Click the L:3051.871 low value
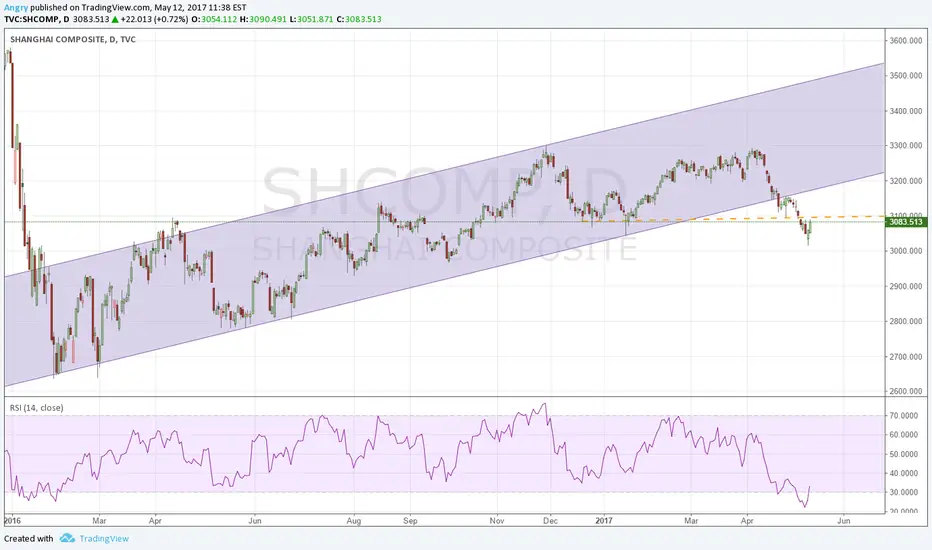The height and width of the screenshot is (550, 932). (x=311, y=19)
